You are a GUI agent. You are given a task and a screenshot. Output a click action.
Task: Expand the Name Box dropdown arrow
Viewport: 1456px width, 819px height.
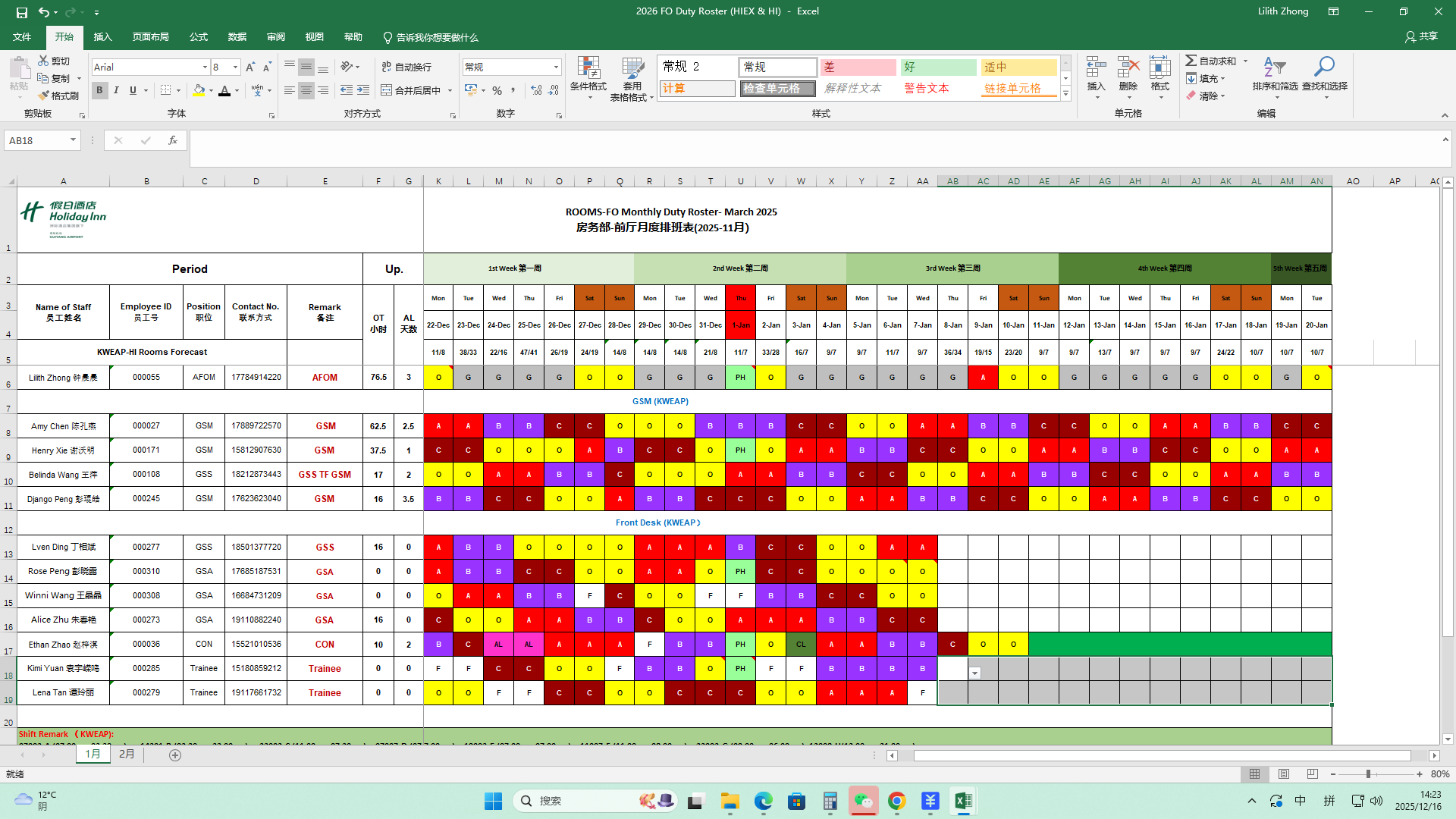(73, 140)
